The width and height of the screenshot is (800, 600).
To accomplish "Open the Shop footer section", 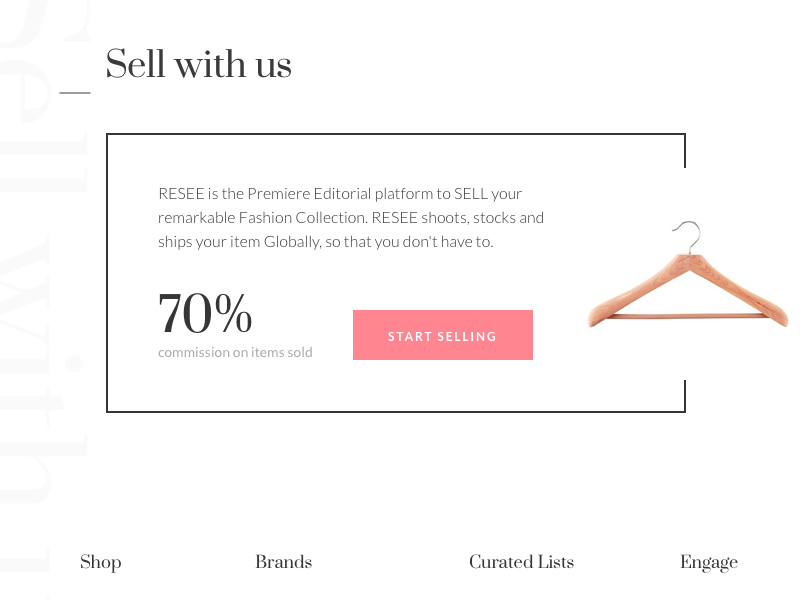I will (x=101, y=562).
